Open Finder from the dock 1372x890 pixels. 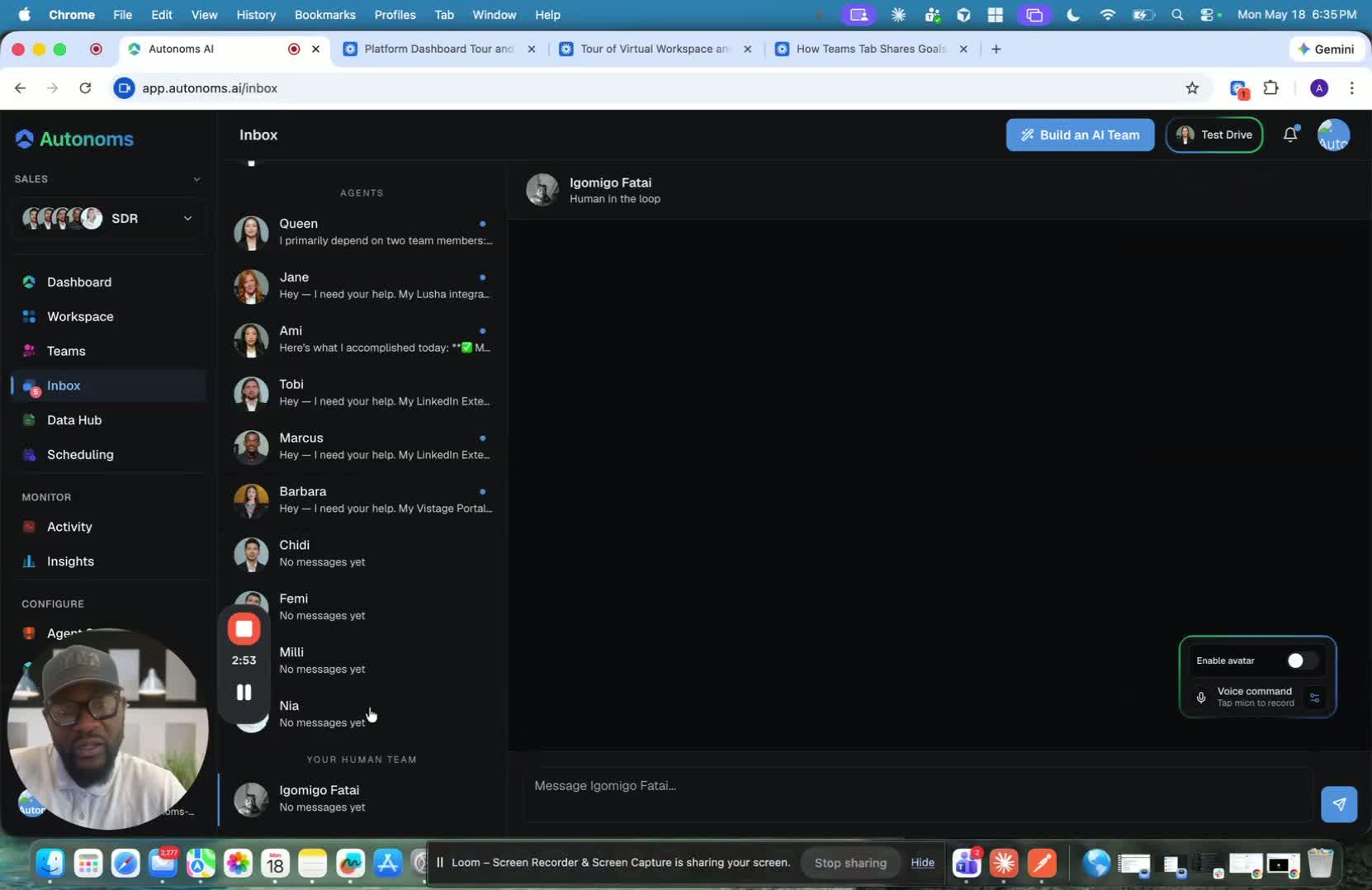point(50,864)
